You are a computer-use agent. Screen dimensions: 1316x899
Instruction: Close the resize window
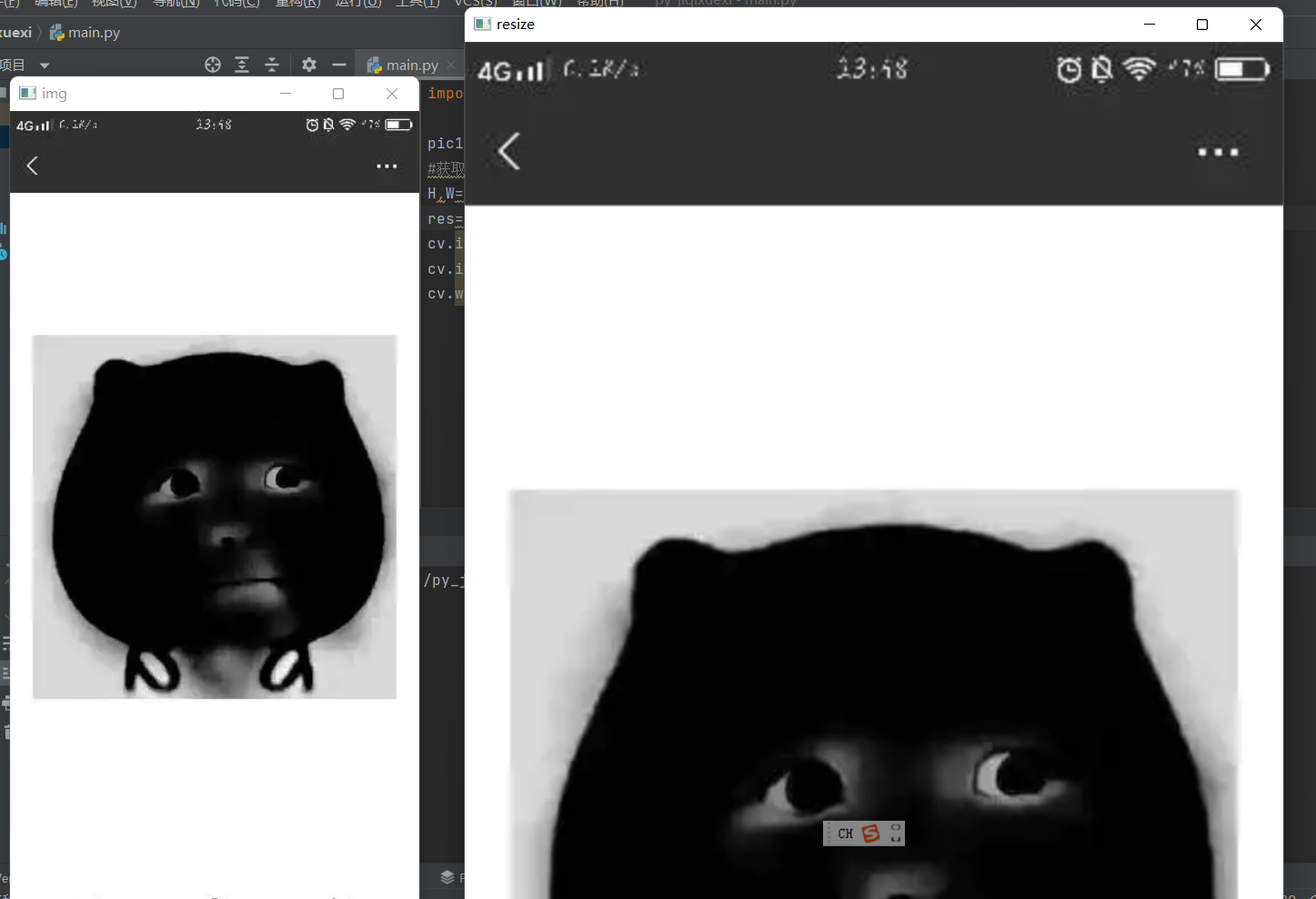[x=1256, y=25]
